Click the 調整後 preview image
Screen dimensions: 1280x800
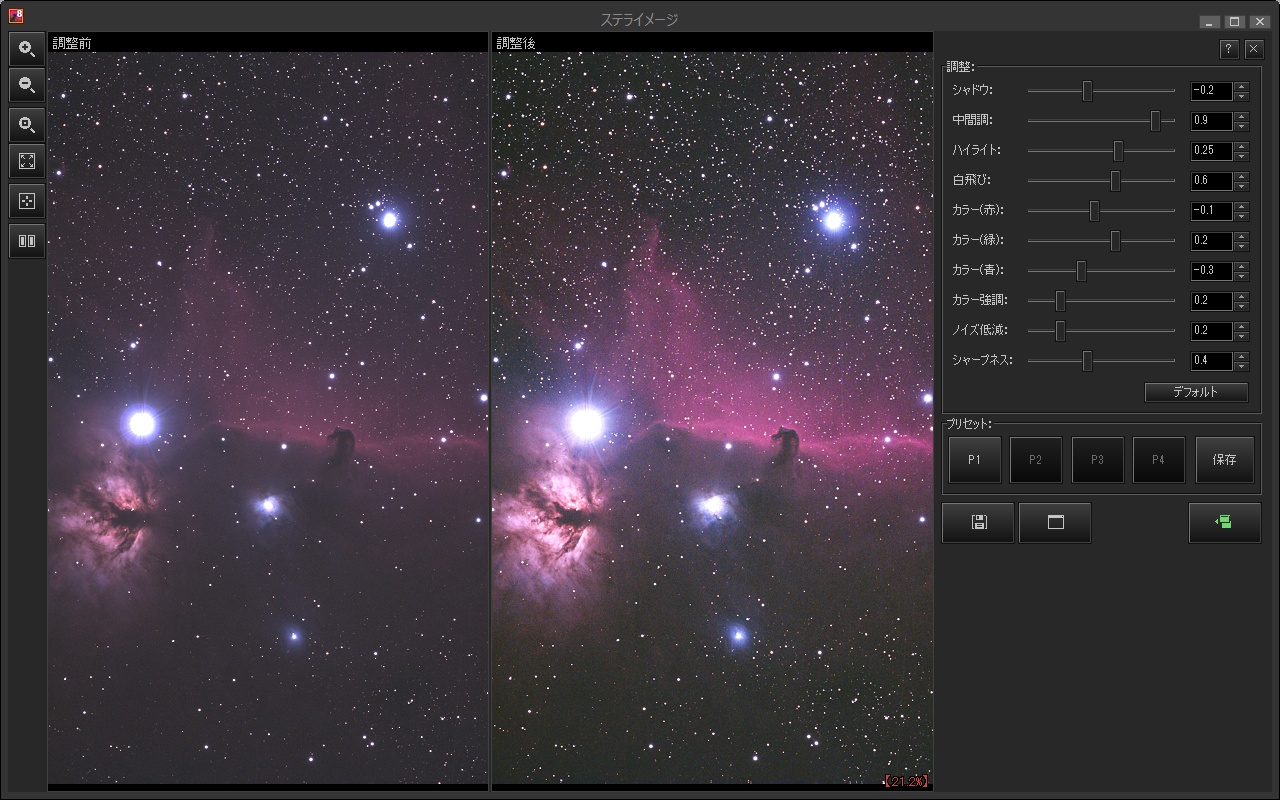click(x=712, y=418)
